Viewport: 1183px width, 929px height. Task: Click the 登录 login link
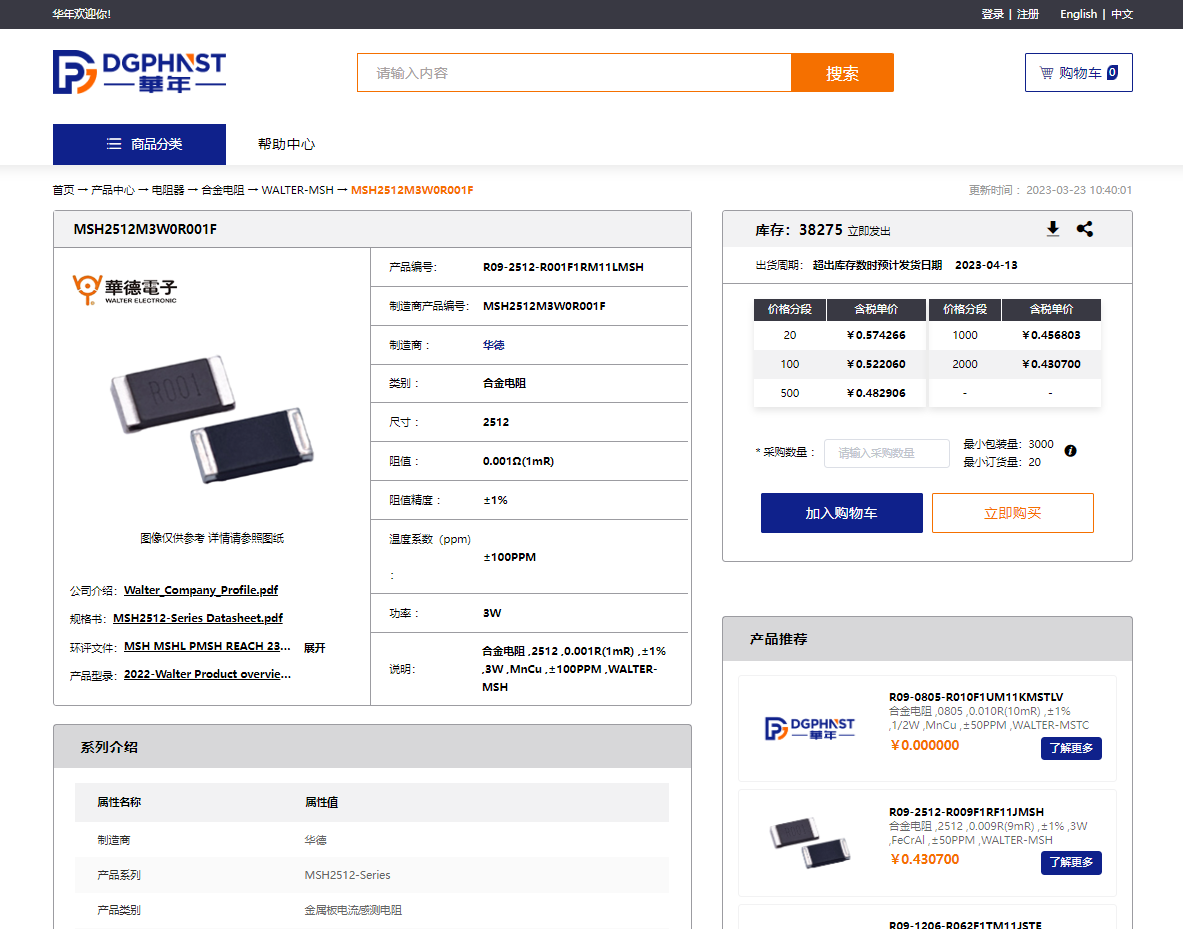pyautogui.click(x=992, y=14)
